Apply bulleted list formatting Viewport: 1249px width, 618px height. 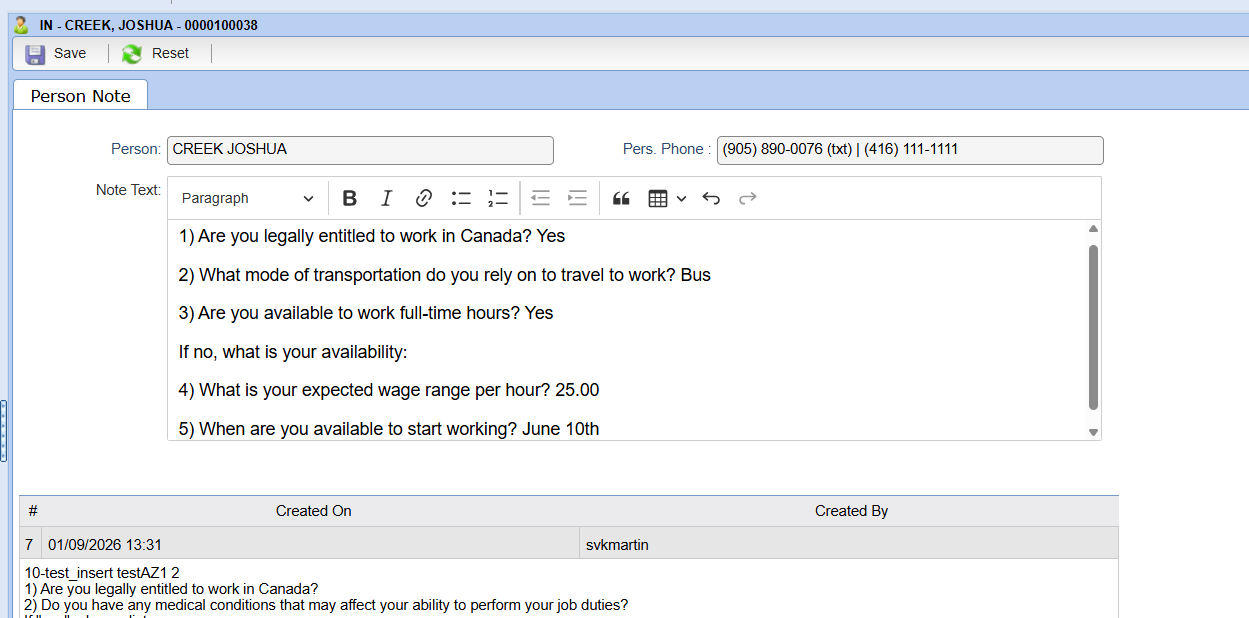coord(461,198)
